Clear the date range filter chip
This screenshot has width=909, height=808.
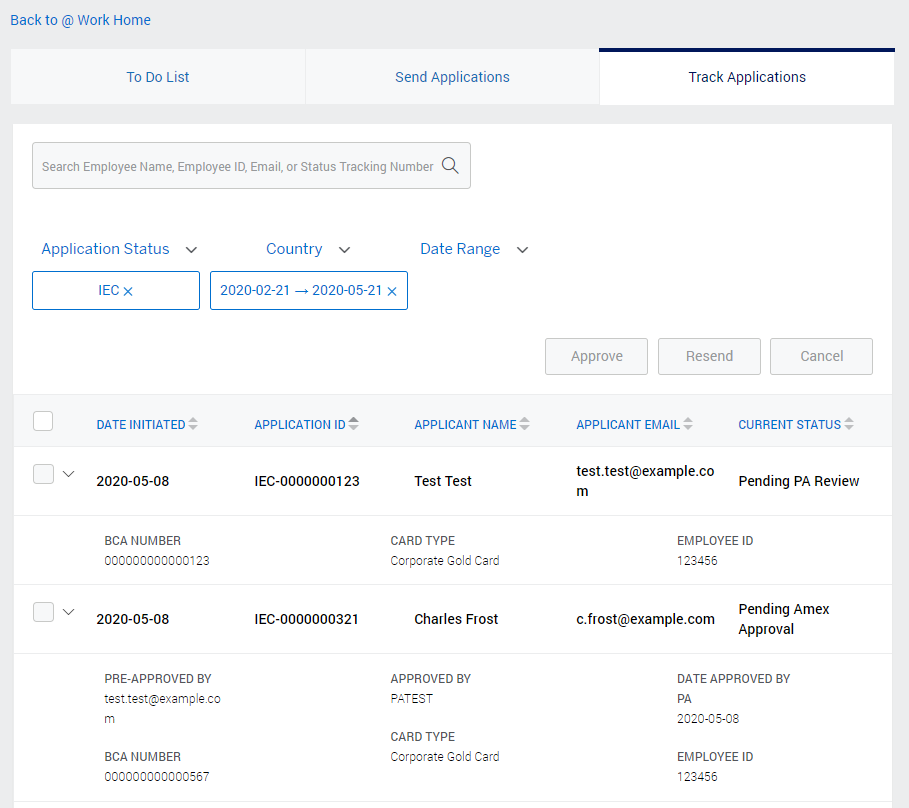(x=392, y=291)
